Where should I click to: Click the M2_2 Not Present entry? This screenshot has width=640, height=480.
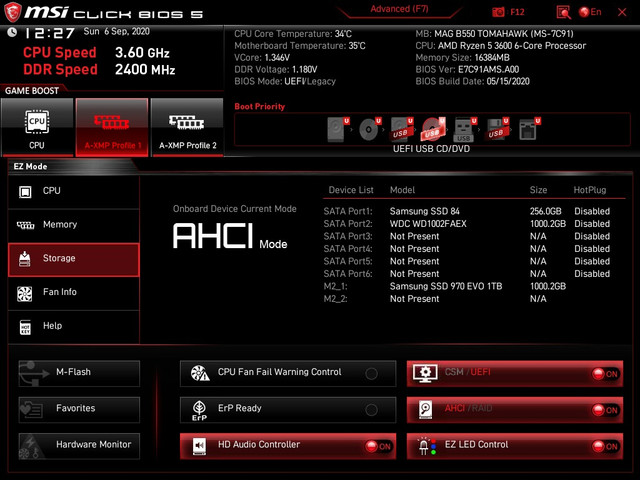(414, 299)
